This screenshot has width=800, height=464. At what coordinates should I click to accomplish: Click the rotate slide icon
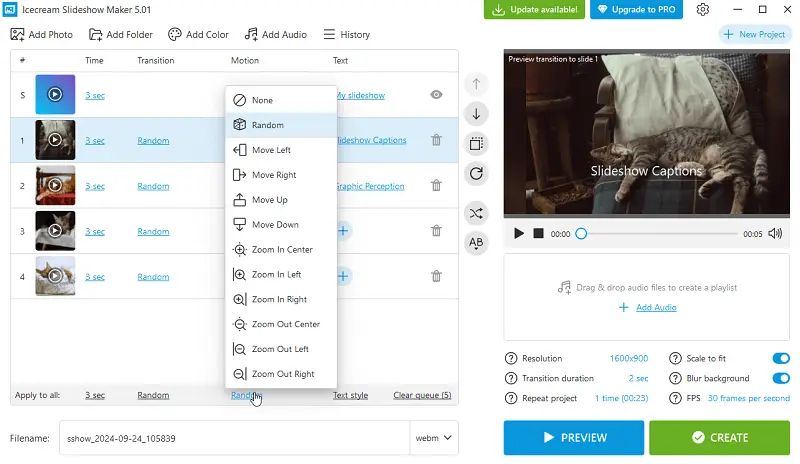point(476,173)
